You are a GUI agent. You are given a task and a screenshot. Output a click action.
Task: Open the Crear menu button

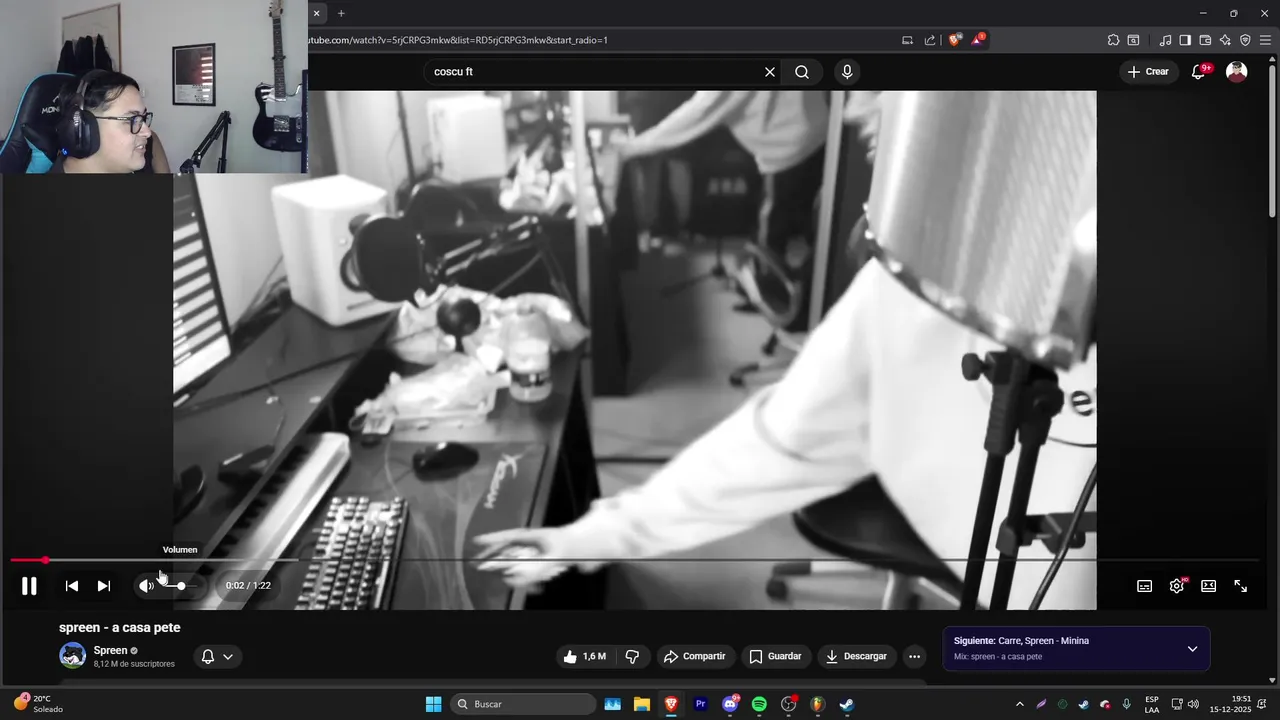pyautogui.click(x=1148, y=72)
